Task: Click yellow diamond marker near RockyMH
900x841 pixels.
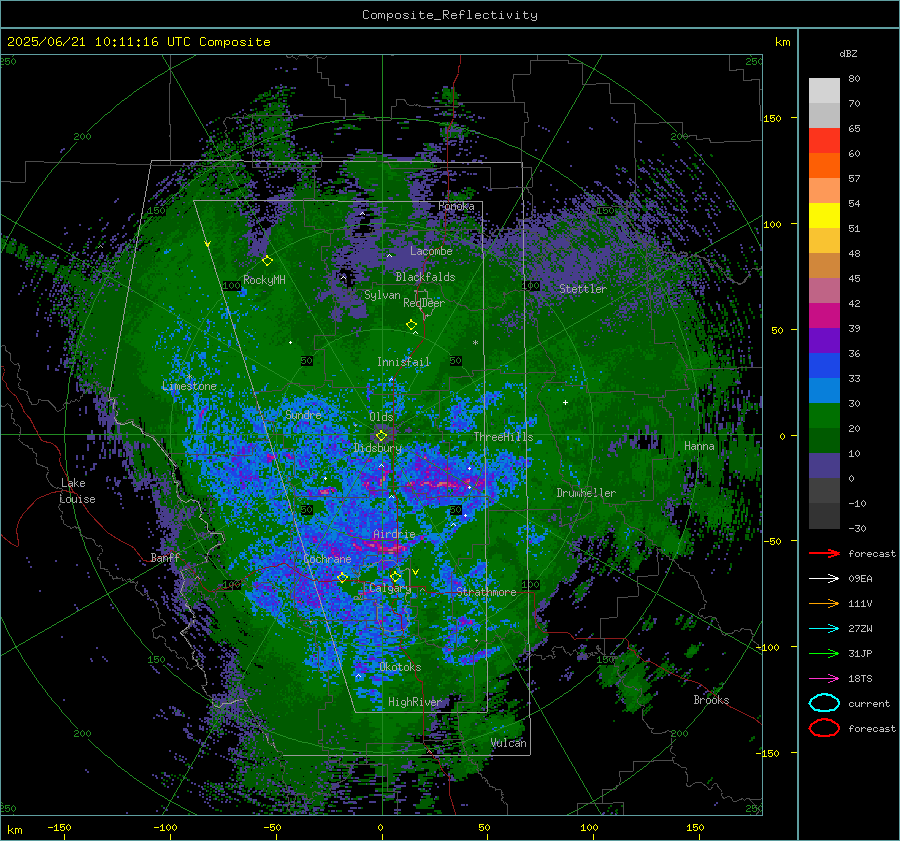Action: pyautogui.click(x=267, y=261)
